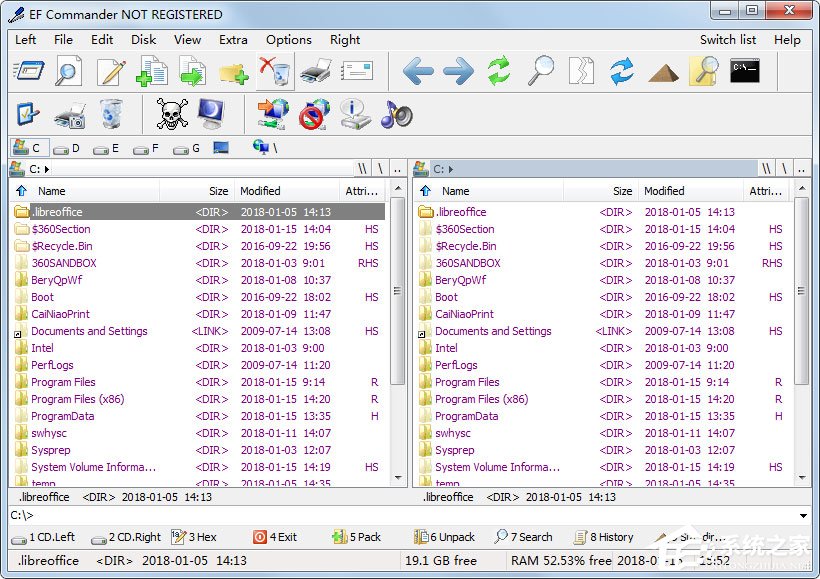The width and height of the screenshot is (820, 579).
Task: Click the create new folder icon
Action: (233, 72)
